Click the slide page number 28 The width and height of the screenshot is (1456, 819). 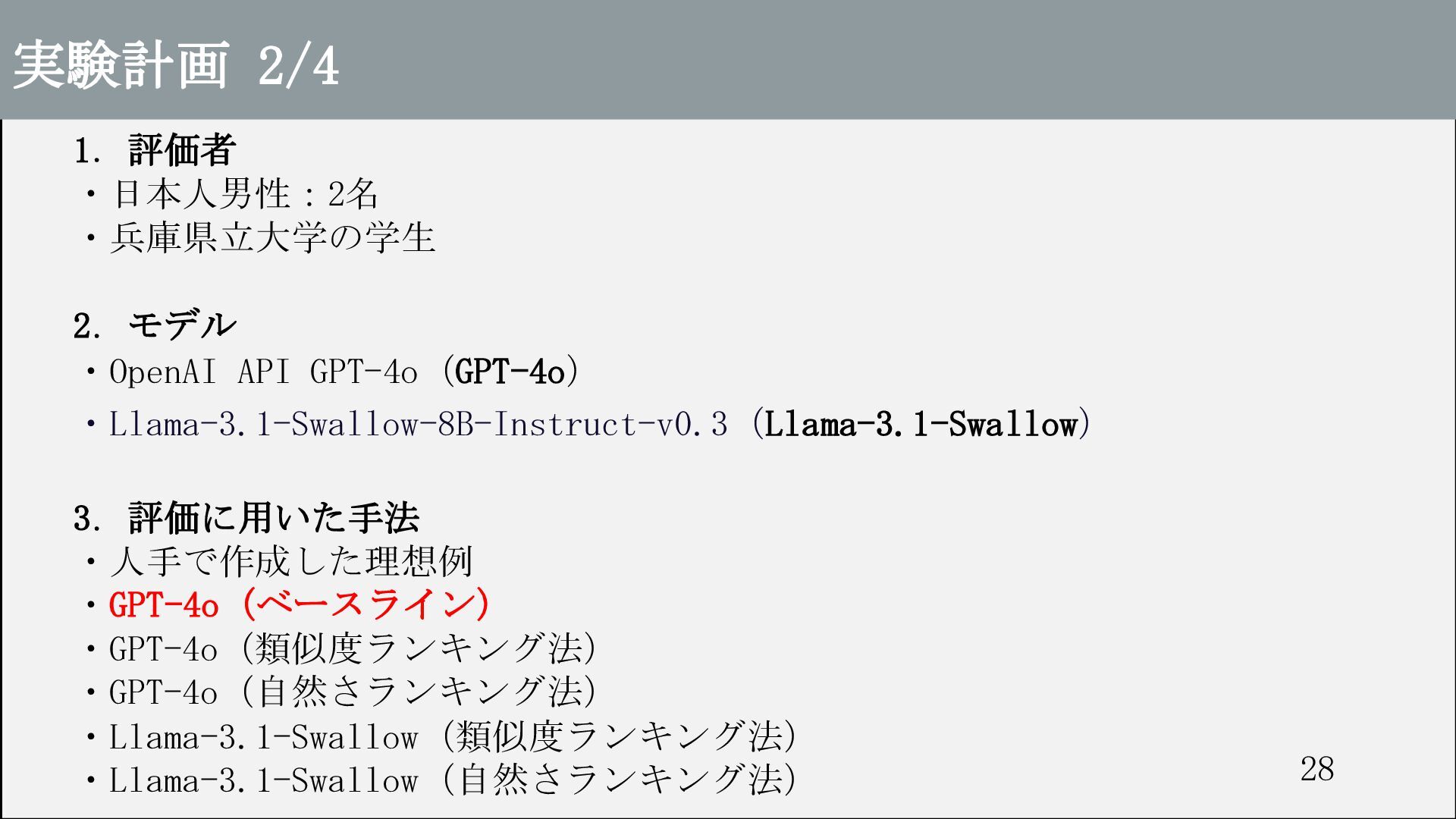(x=1317, y=769)
